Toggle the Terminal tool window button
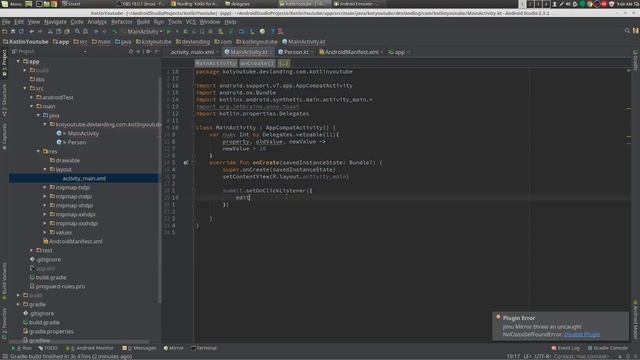 click(x=204, y=348)
